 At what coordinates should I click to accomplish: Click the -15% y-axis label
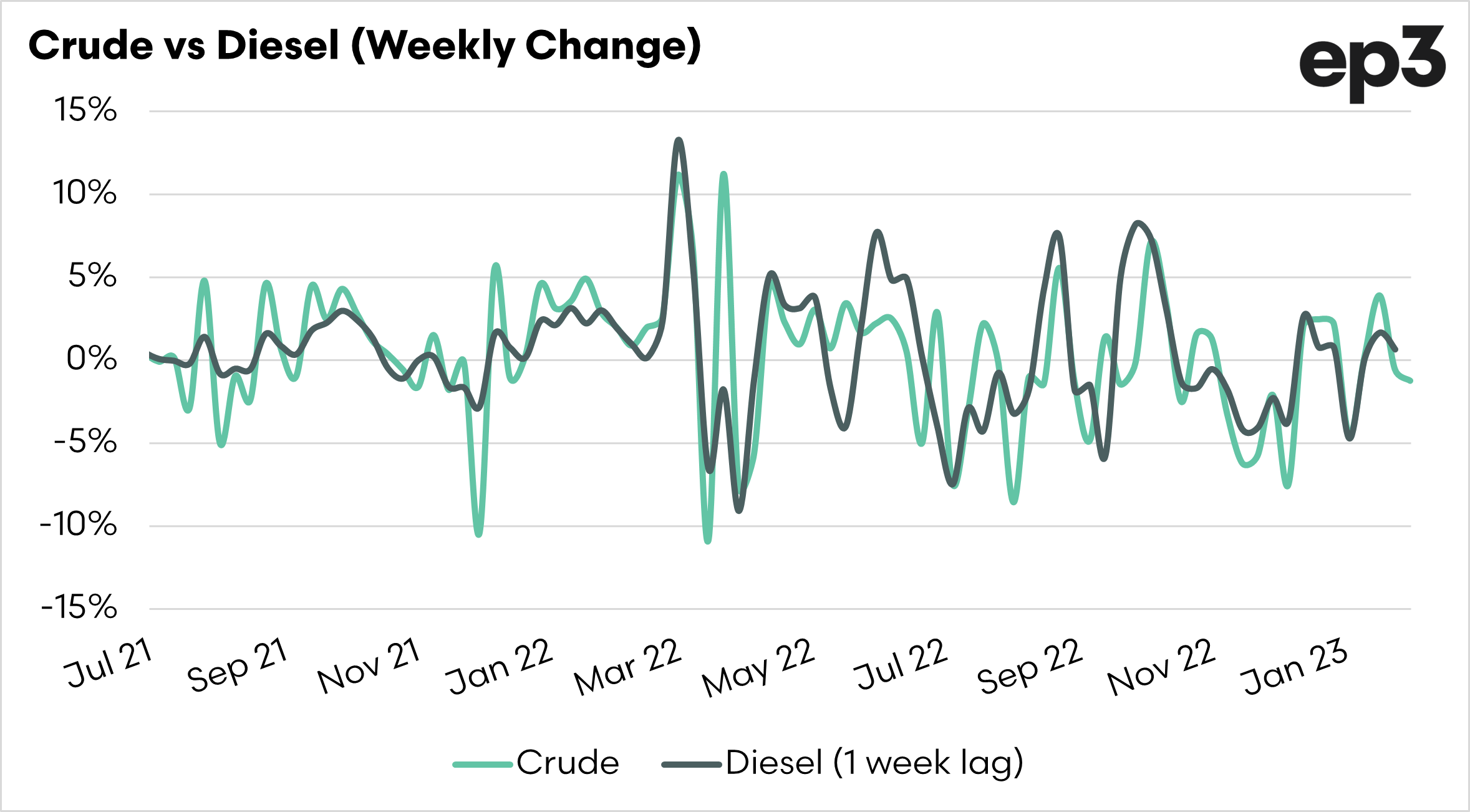(x=79, y=607)
